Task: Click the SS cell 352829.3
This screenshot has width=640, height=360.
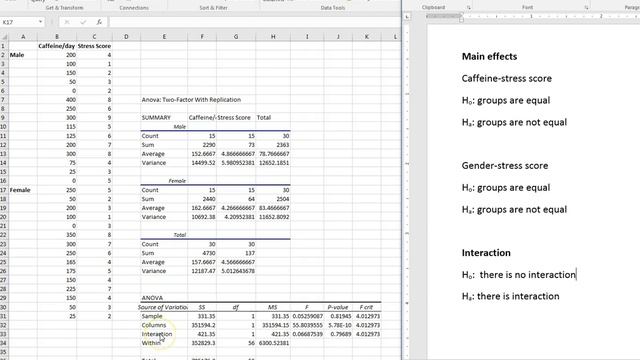Action: (202, 343)
